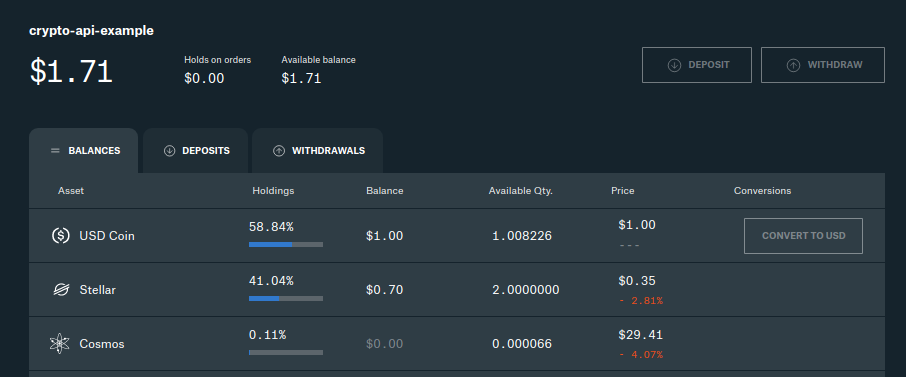This screenshot has height=377, width=906.
Task: Click the $29.41 Cosmos price
Action: (640, 335)
